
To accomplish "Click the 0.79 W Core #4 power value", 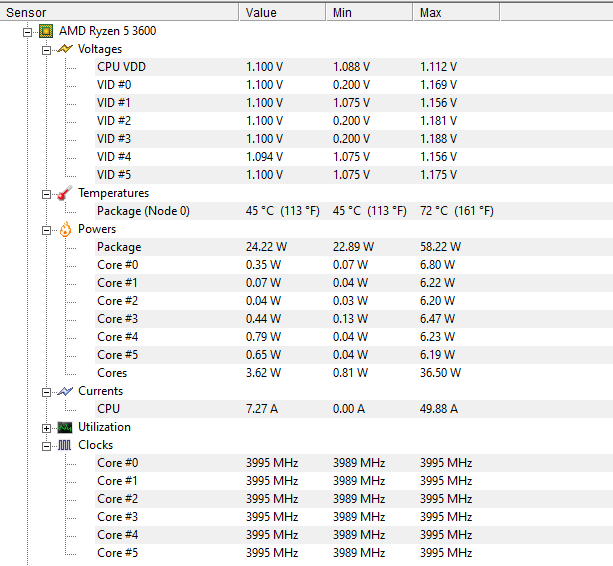I will coord(263,337).
